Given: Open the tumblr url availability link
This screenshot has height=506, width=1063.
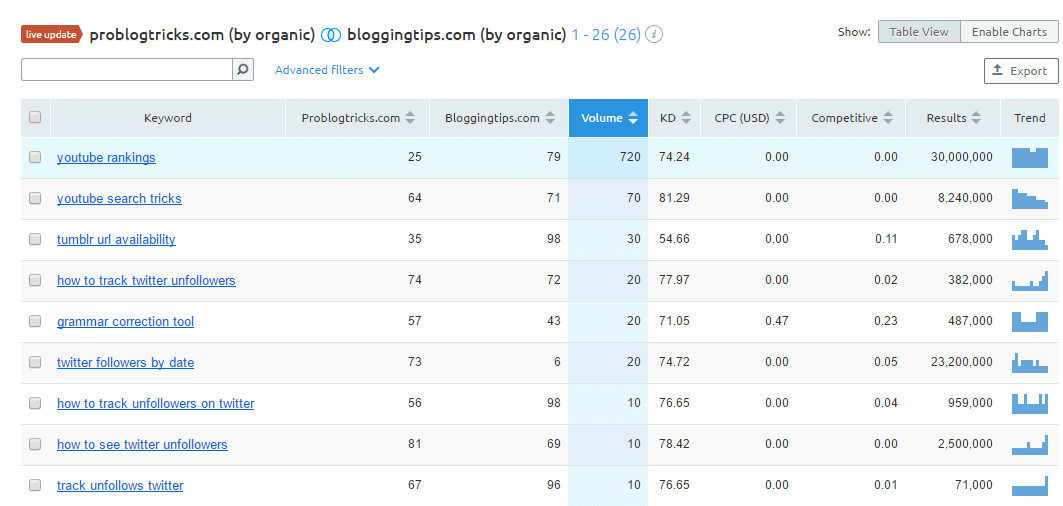Looking at the screenshot, I should pyautogui.click(x=117, y=239).
